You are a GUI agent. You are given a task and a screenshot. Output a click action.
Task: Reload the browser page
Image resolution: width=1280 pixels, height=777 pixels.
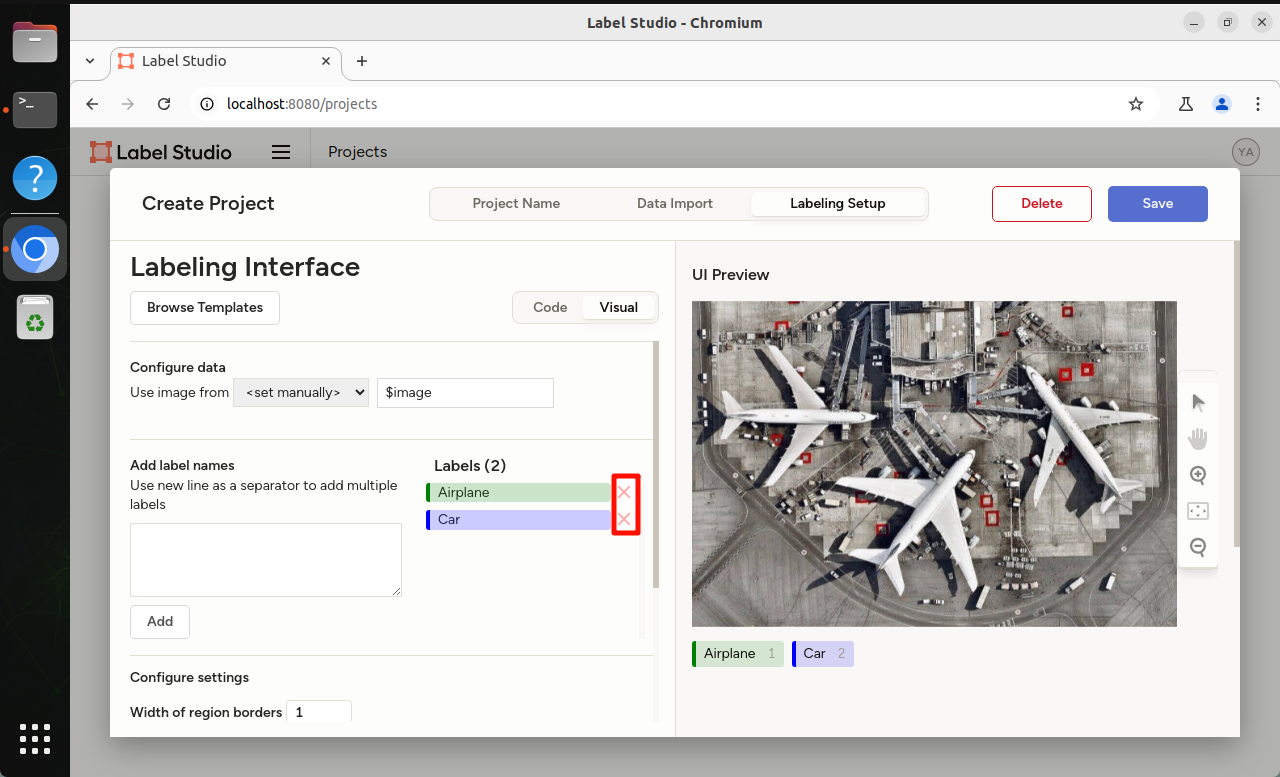[x=164, y=104]
